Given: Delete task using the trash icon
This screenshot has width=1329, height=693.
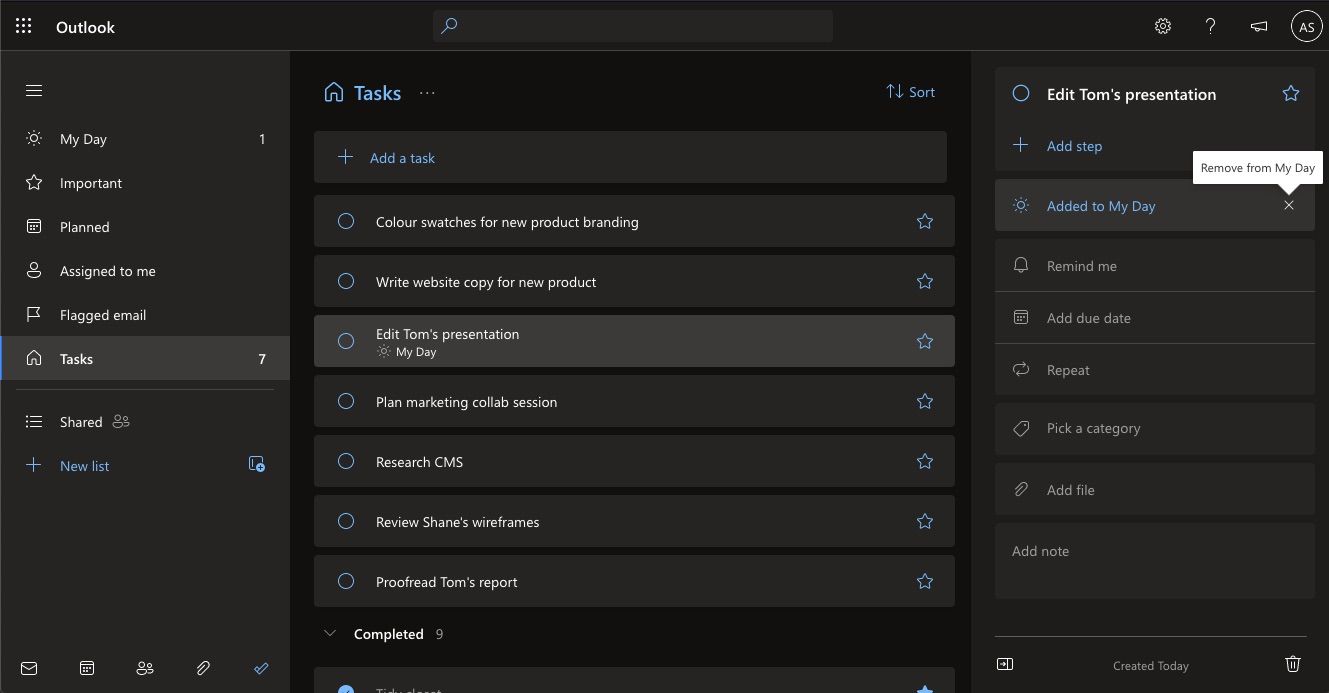Looking at the screenshot, I should (x=1292, y=664).
